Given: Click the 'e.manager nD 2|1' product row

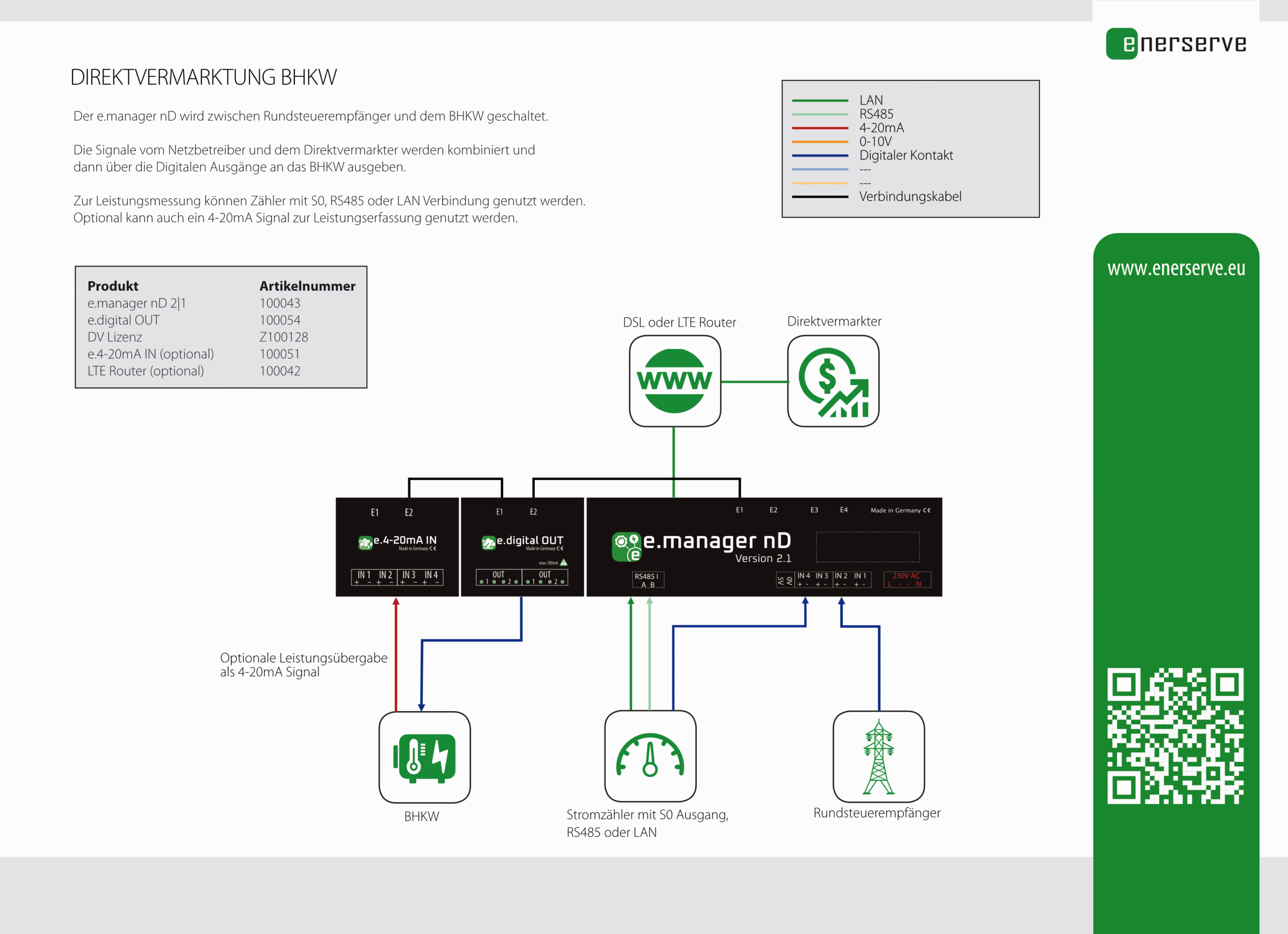Looking at the screenshot, I should [137, 303].
